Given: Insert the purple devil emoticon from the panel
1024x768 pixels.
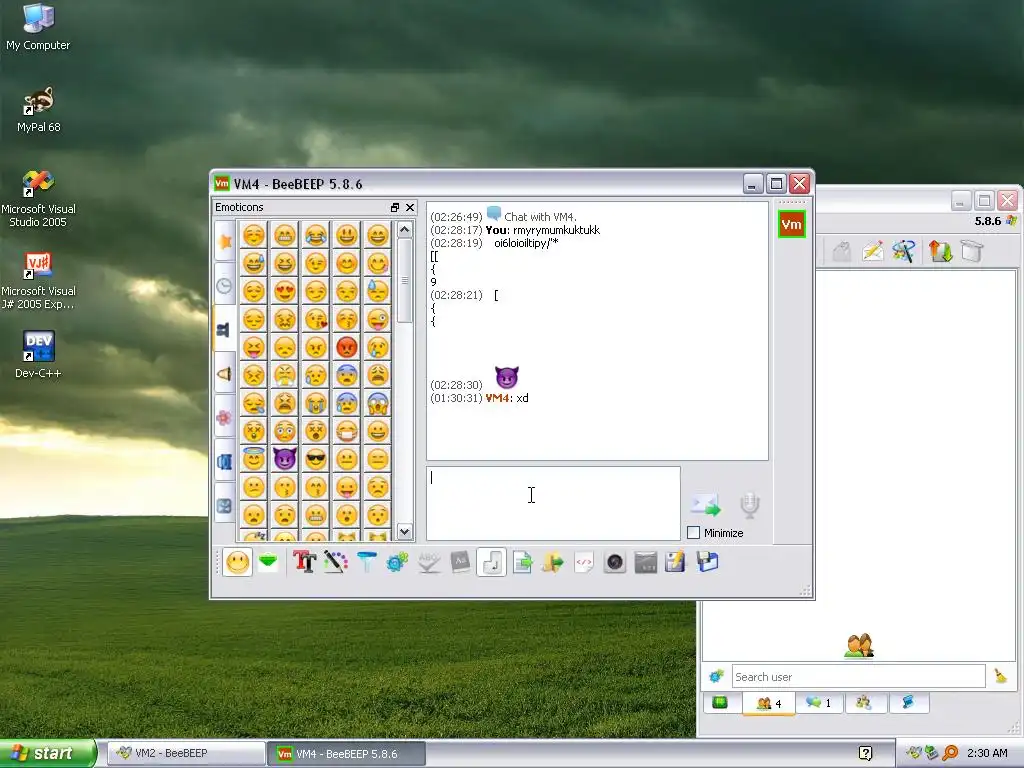Looking at the screenshot, I should point(285,458).
